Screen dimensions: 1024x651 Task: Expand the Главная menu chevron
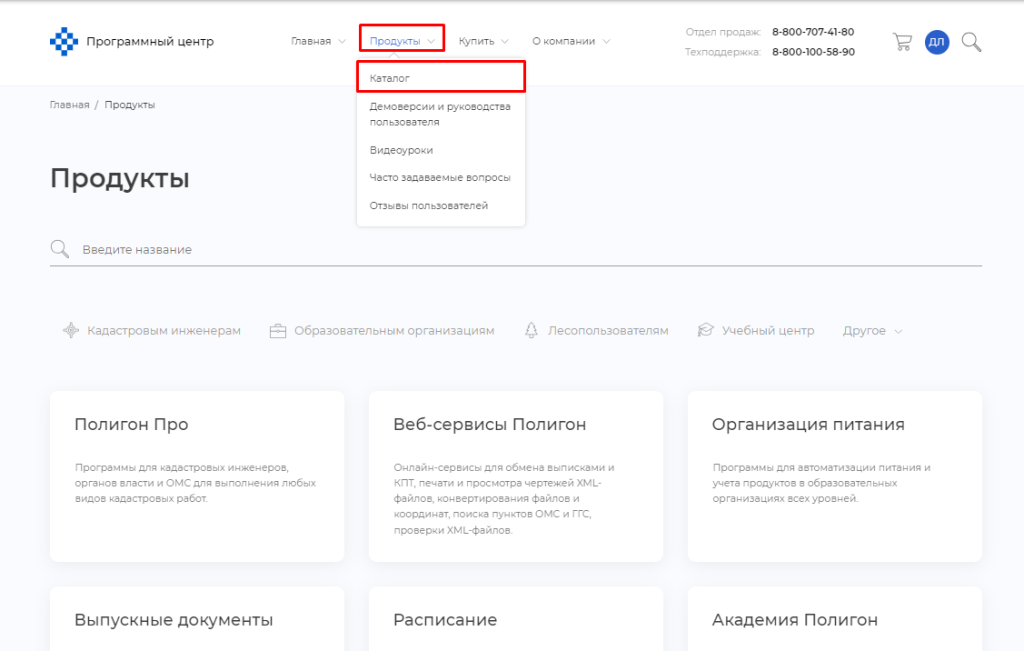click(x=342, y=41)
